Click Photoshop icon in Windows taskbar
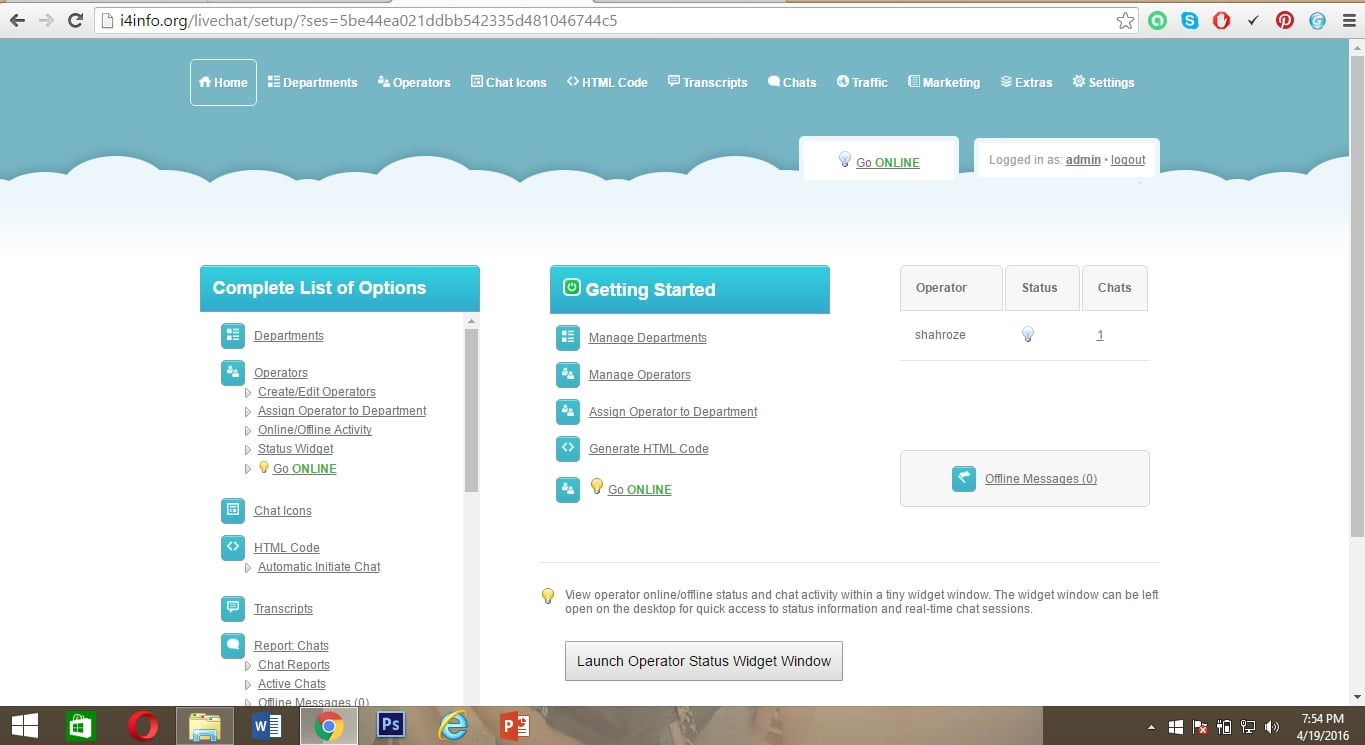The width and height of the screenshot is (1365, 745). [x=389, y=725]
